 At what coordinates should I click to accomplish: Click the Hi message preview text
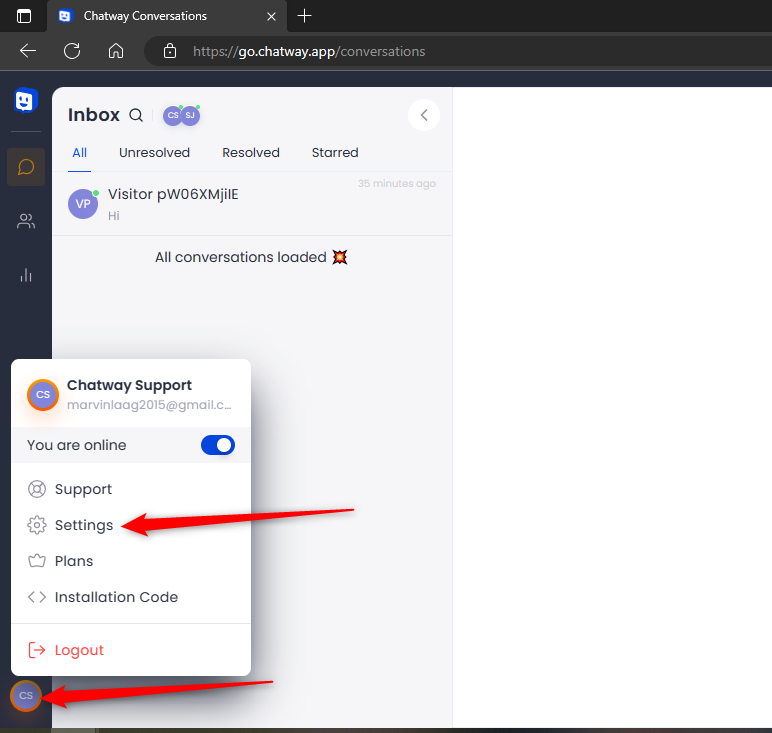114,216
